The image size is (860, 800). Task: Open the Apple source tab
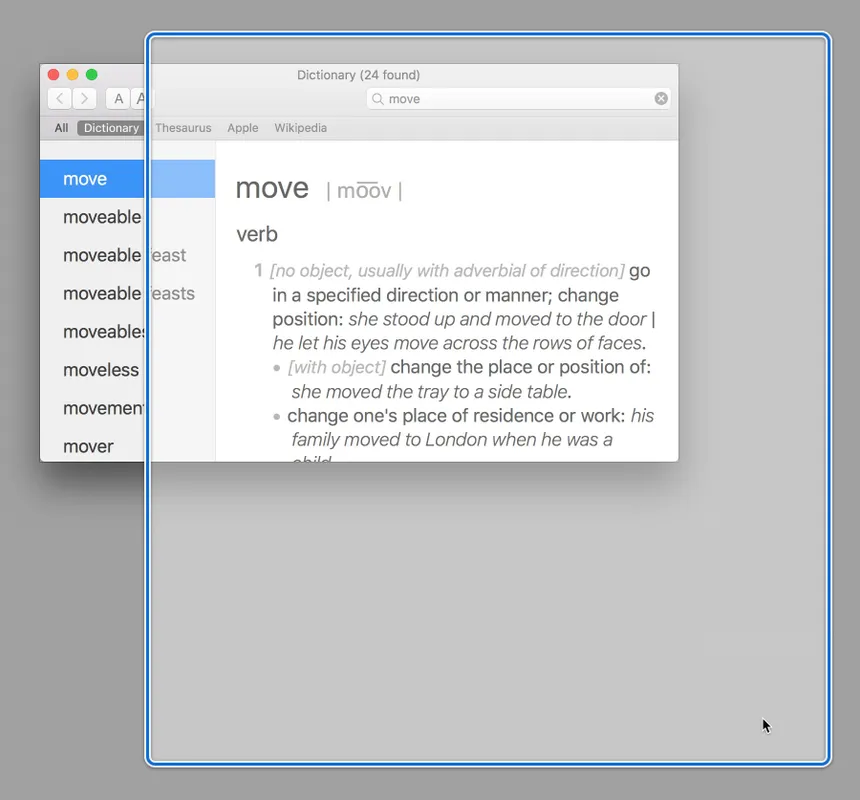click(242, 128)
